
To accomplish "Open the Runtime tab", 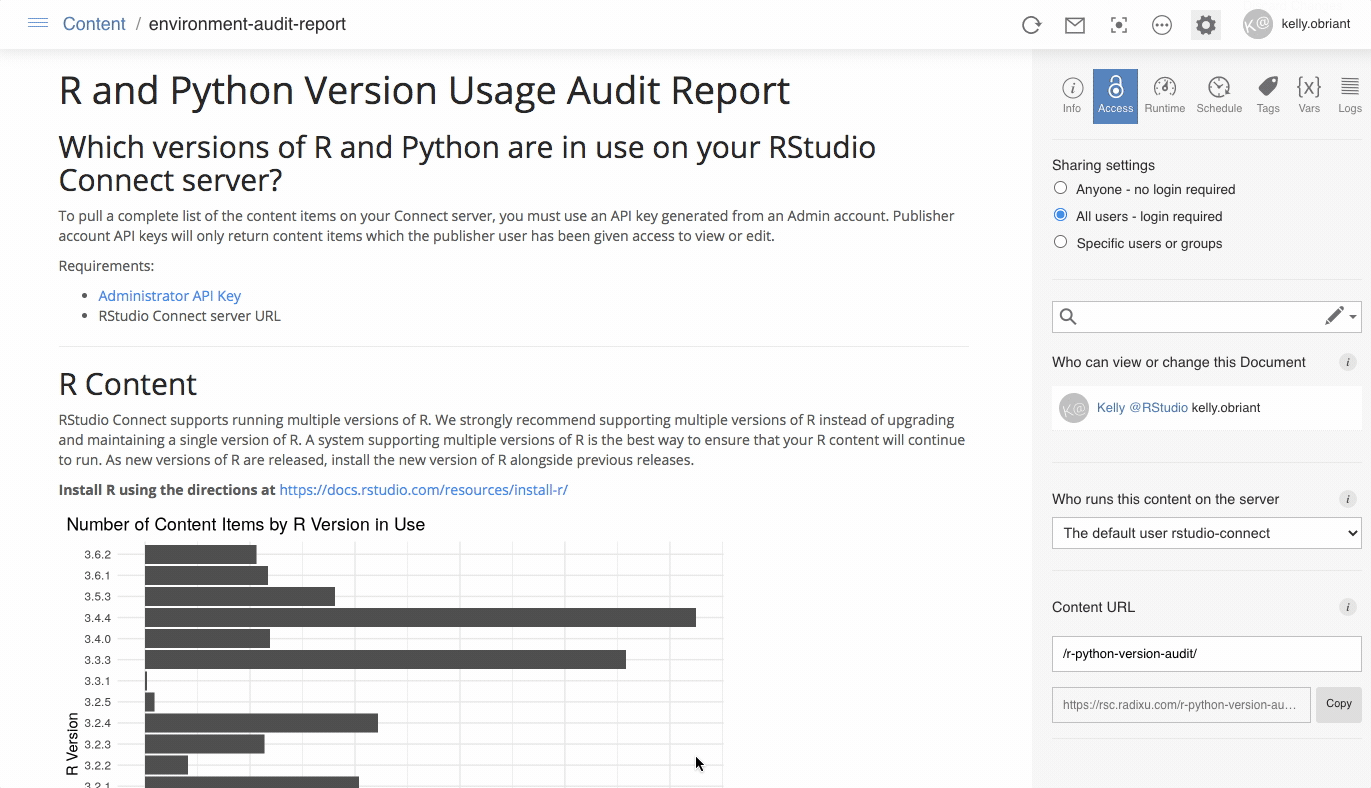I will coord(1165,96).
